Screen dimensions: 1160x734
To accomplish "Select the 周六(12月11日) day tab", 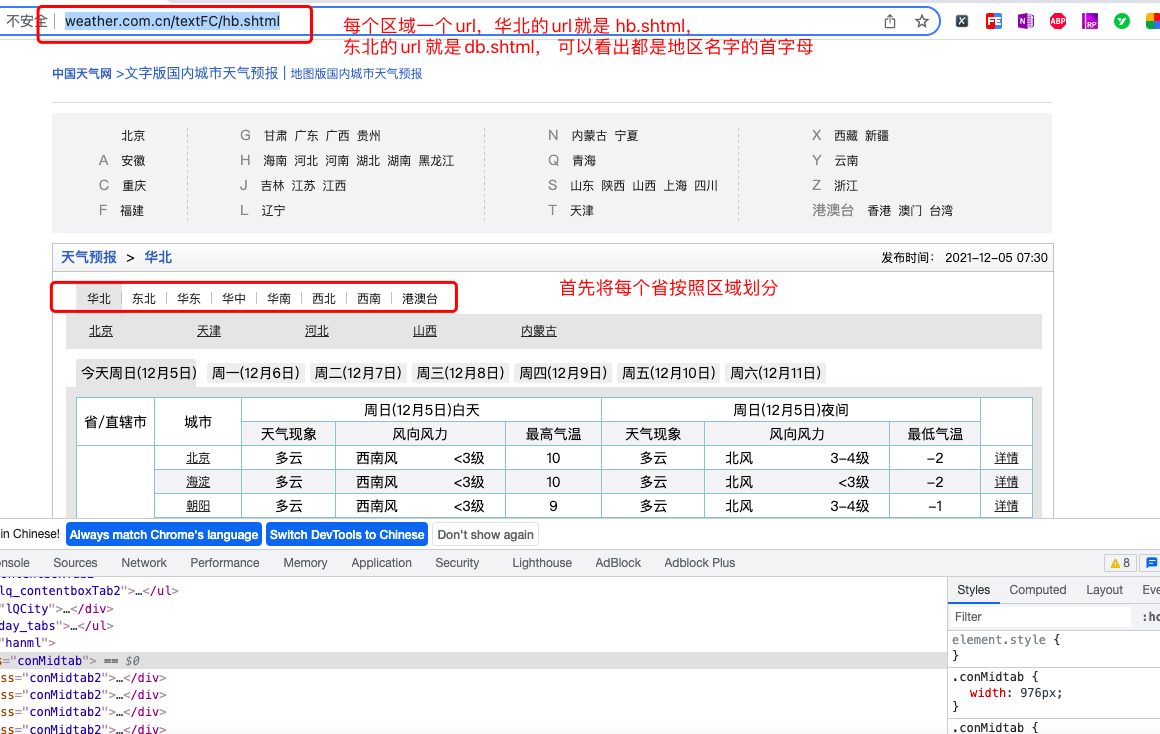I will pyautogui.click(x=776, y=373).
